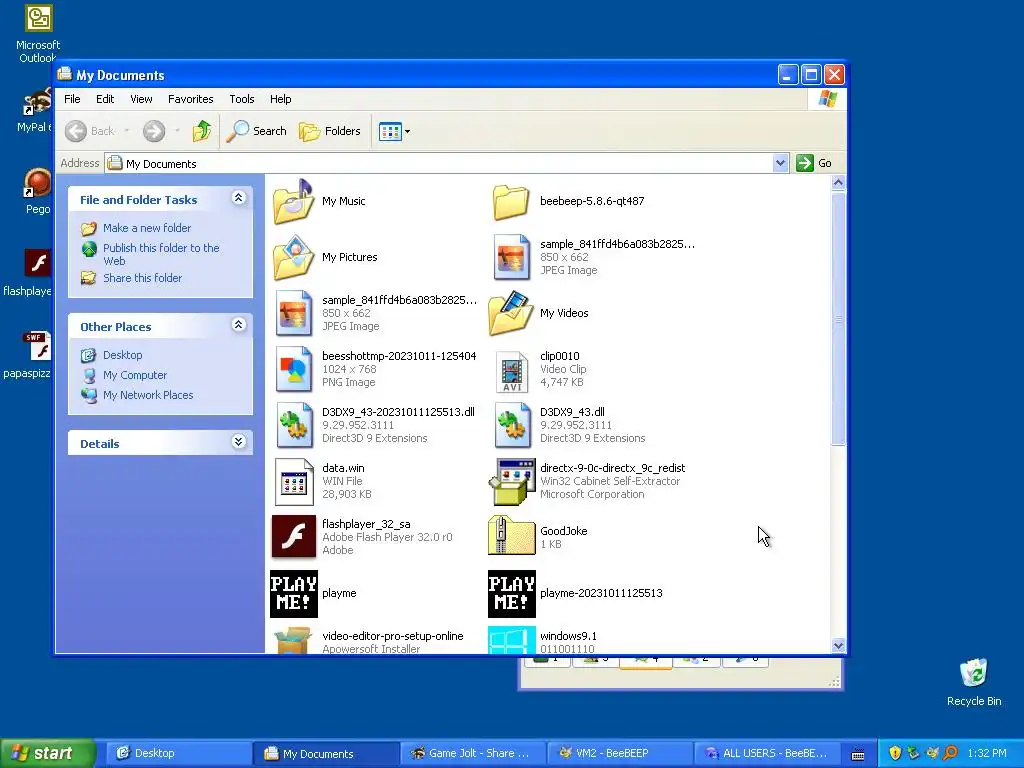Click the Start button
This screenshot has height=768, width=1024.
click(x=47, y=753)
